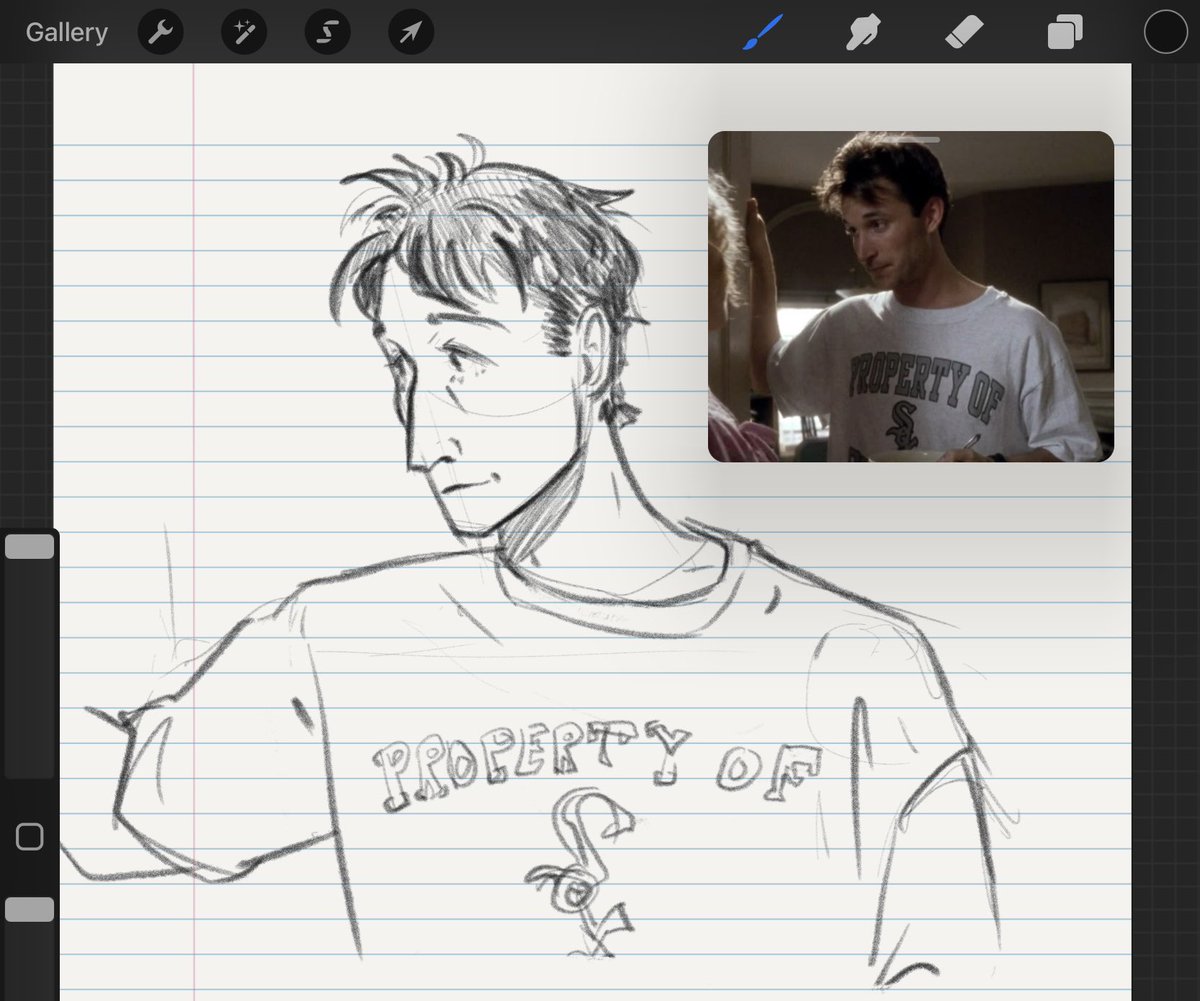
Task: Activate the Selection tool
Action: (327, 33)
